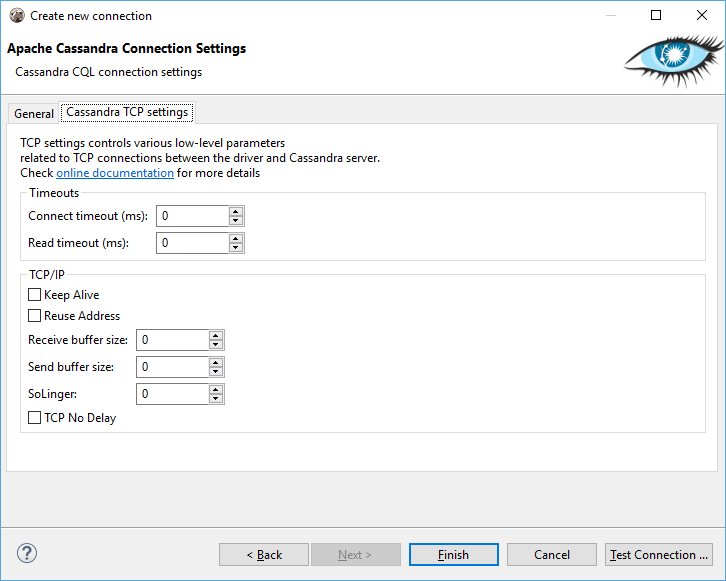This screenshot has height=581, width=726.
Task: Increase SoLinger value with up arrow
Action: (216, 389)
